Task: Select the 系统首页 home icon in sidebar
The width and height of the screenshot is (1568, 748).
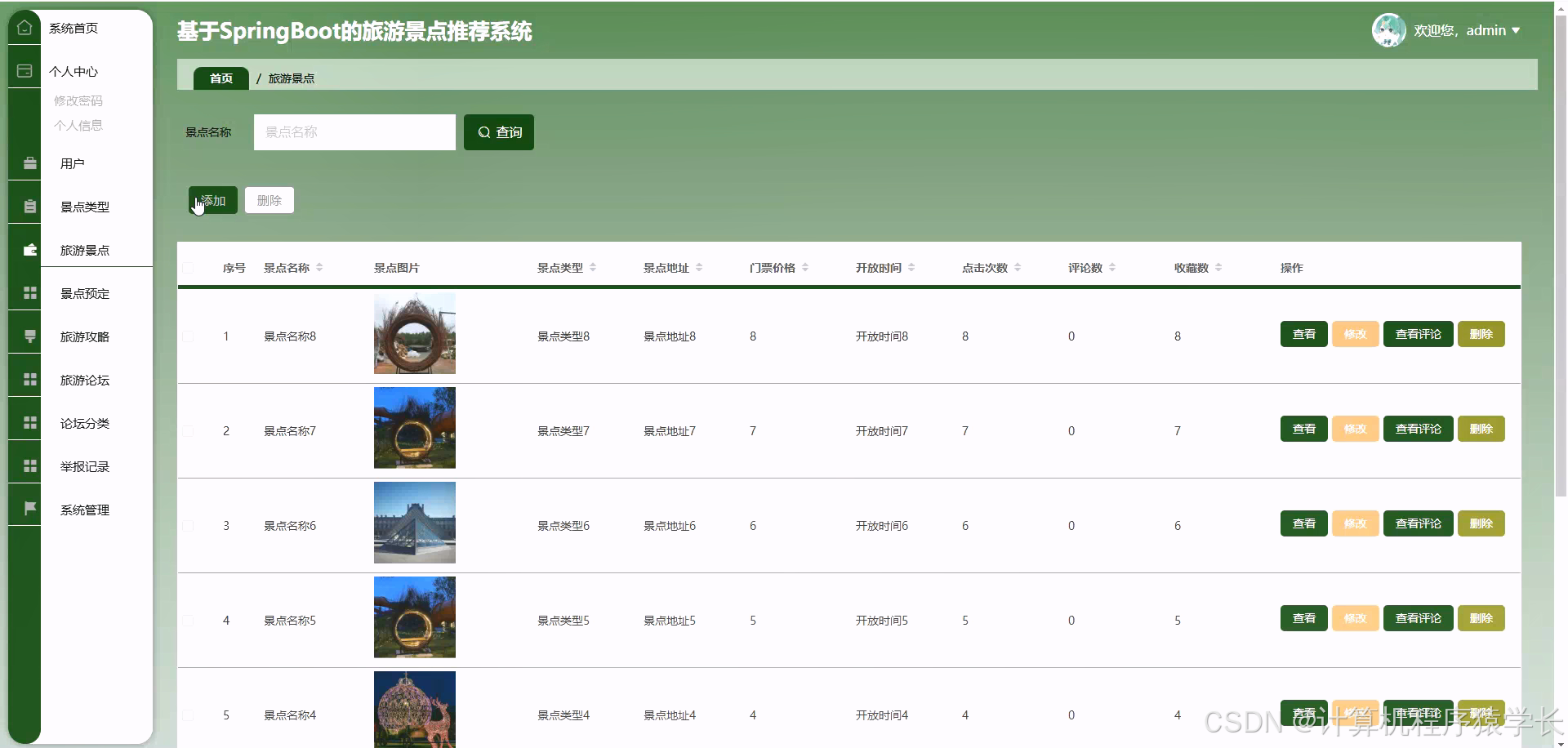Action: (24, 27)
